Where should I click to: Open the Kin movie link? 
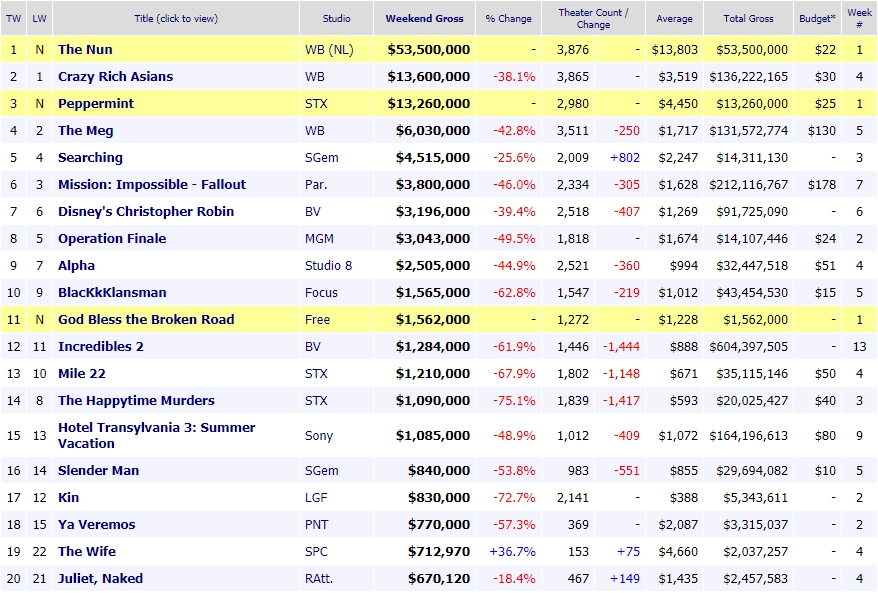click(x=68, y=497)
